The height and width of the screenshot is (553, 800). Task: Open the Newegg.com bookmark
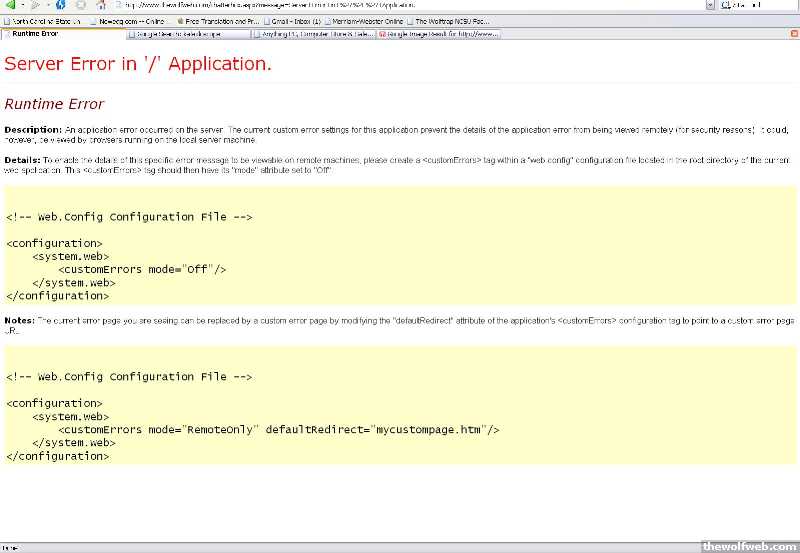[x=129, y=20]
